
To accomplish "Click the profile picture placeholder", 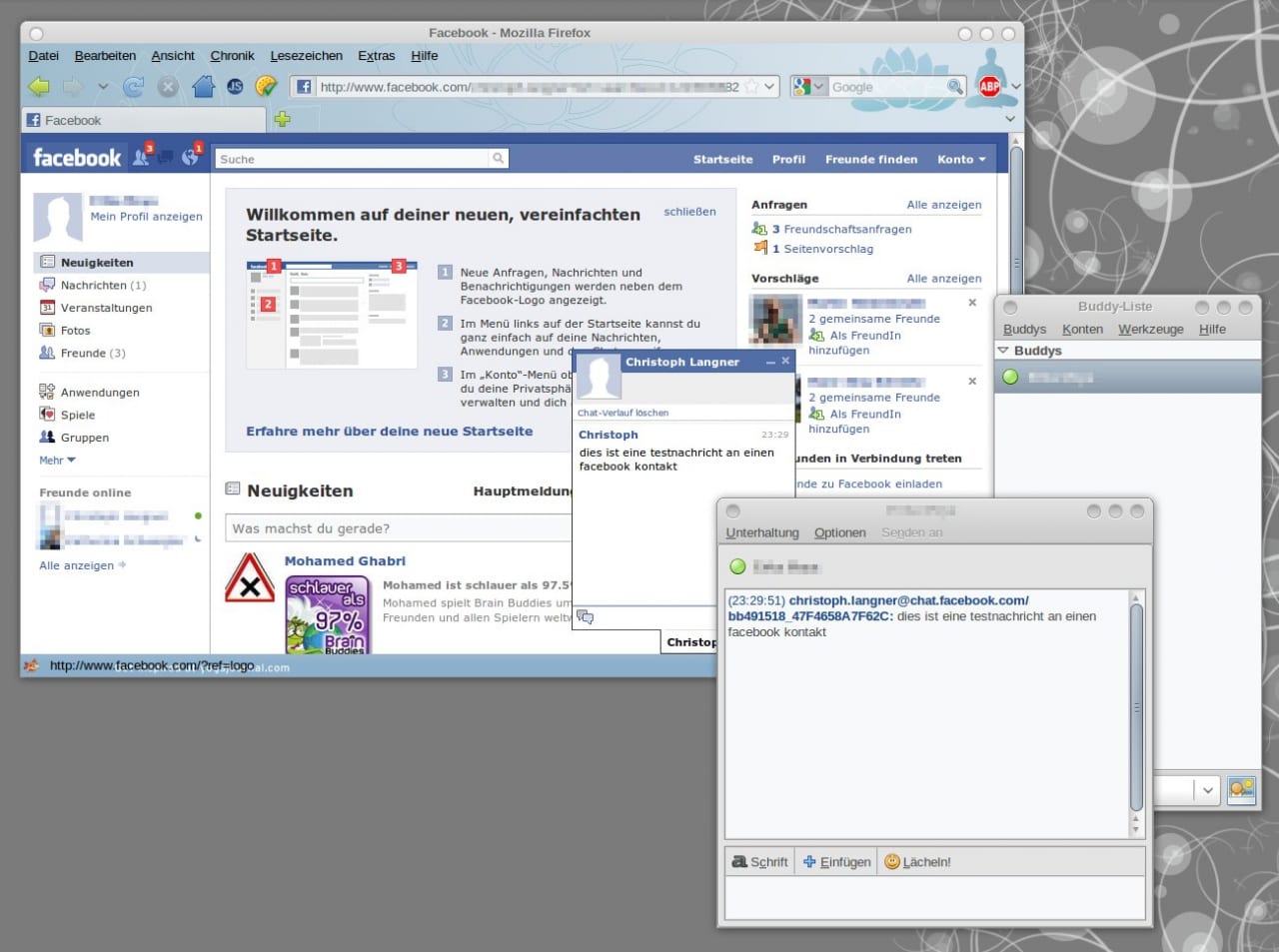I will coord(57,217).
